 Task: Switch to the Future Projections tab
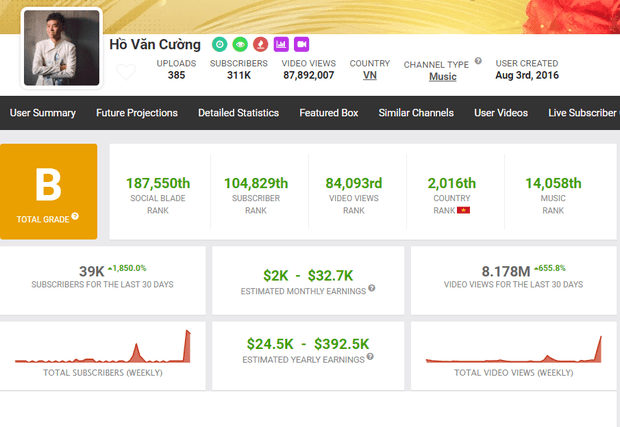[137, 113]
